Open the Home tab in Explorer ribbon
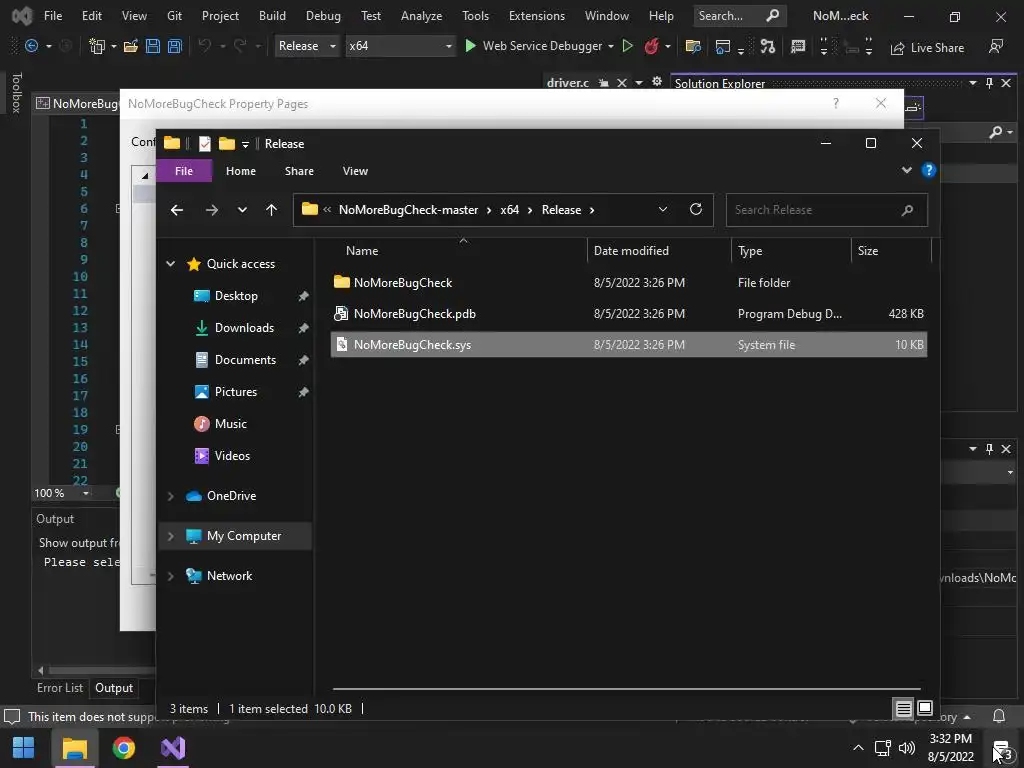This screenshot has width=1024, height=768. [x=241, y=171]
